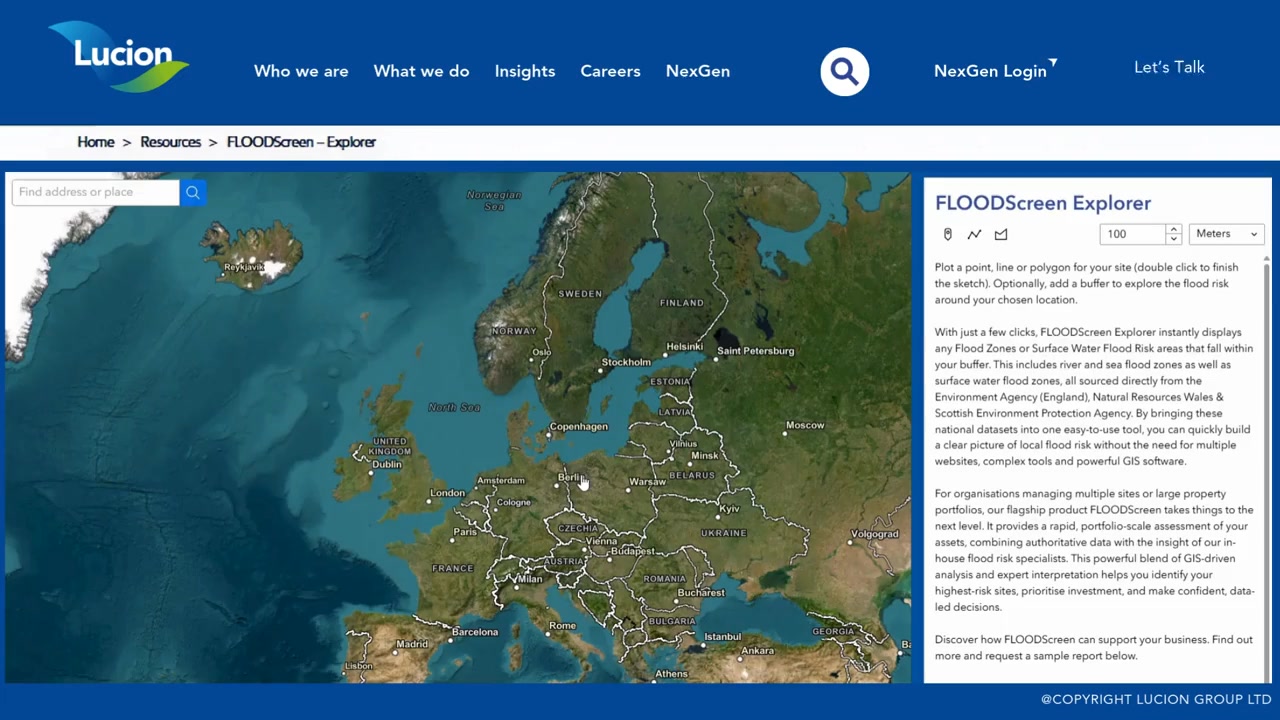Viewport: 1280px width, 720px height.
Task: Select the line drawing tool
Action: [974, 234]
